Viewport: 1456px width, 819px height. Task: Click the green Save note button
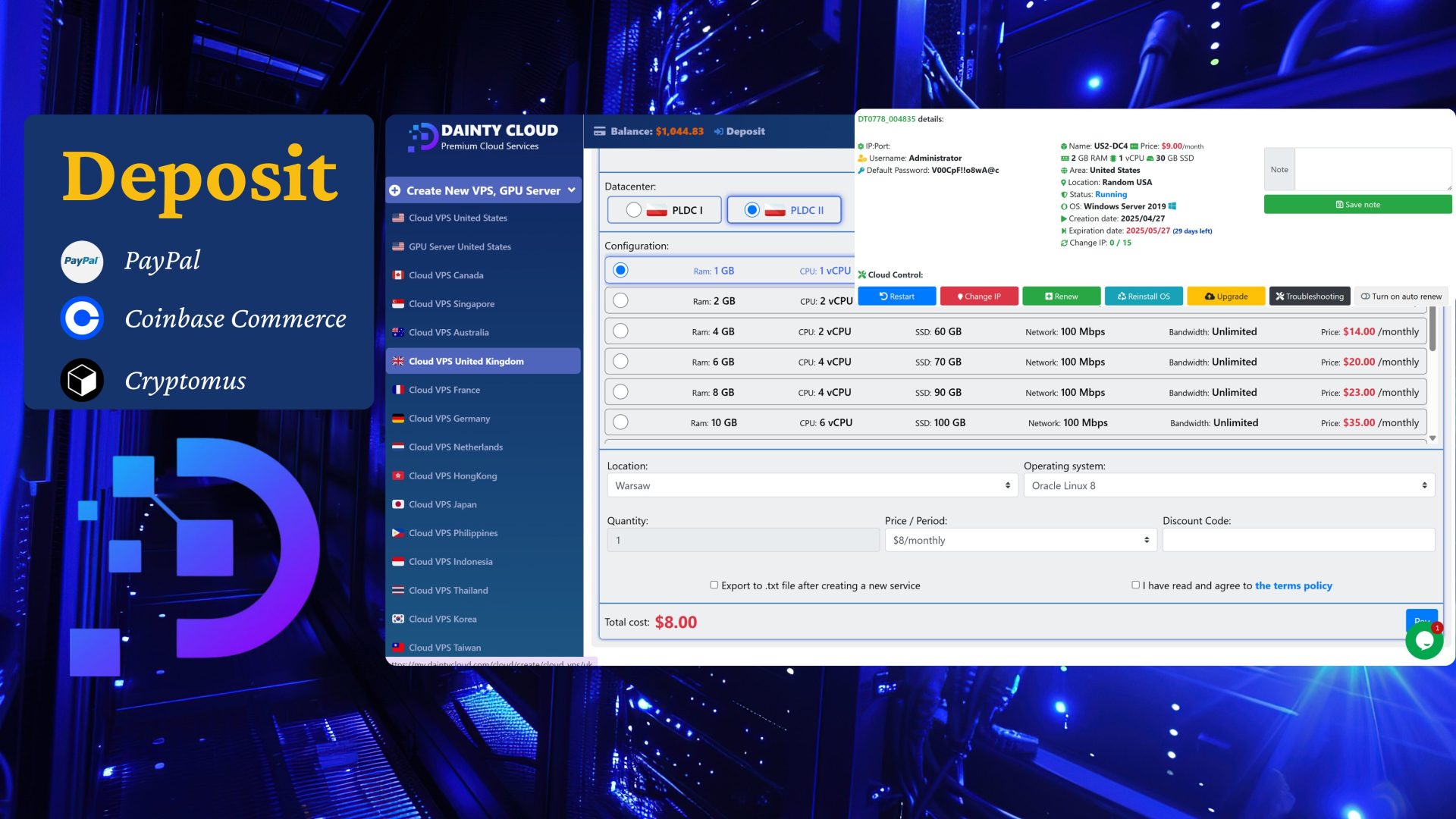(x=1357, y=205)
